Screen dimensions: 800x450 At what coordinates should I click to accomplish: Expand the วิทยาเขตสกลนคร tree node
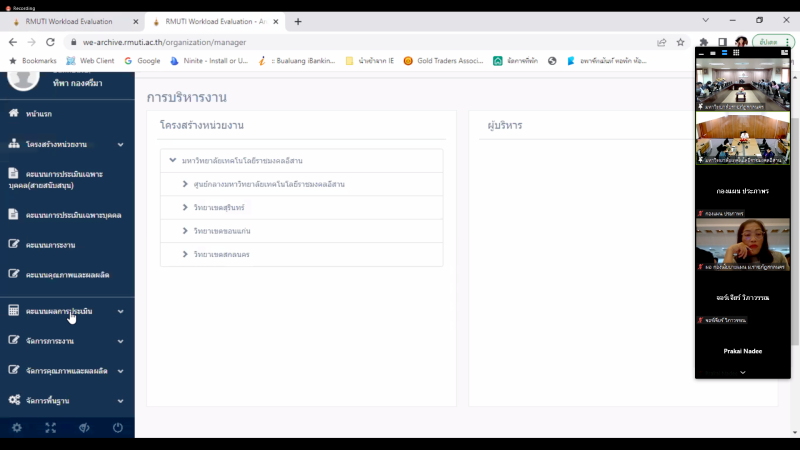(185, 254)
